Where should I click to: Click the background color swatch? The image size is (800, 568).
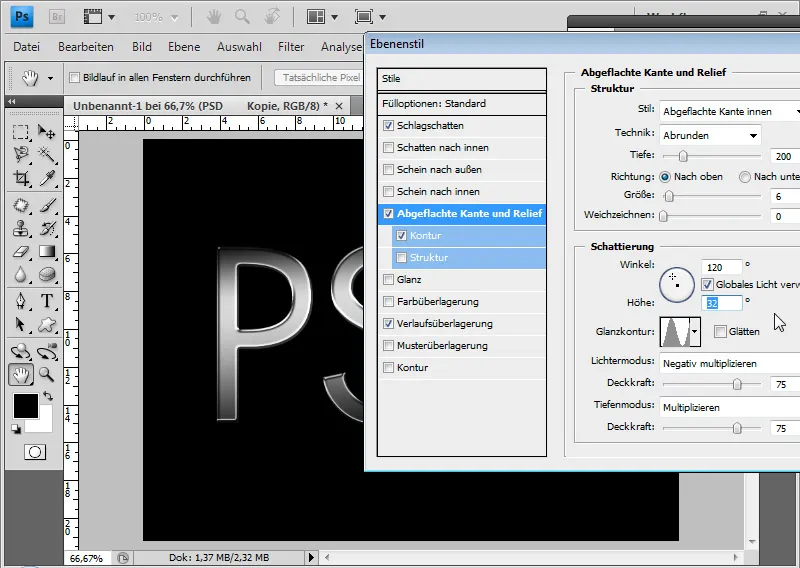click(45, 425)
